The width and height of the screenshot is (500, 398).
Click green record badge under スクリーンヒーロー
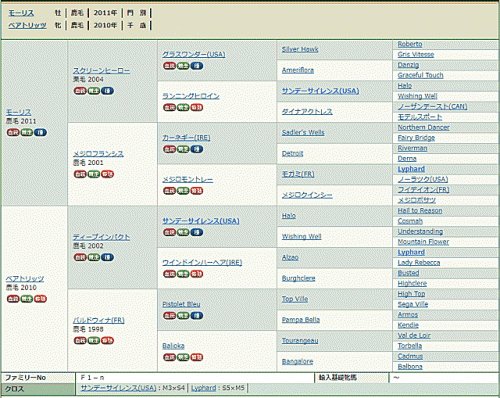point(94,91)
